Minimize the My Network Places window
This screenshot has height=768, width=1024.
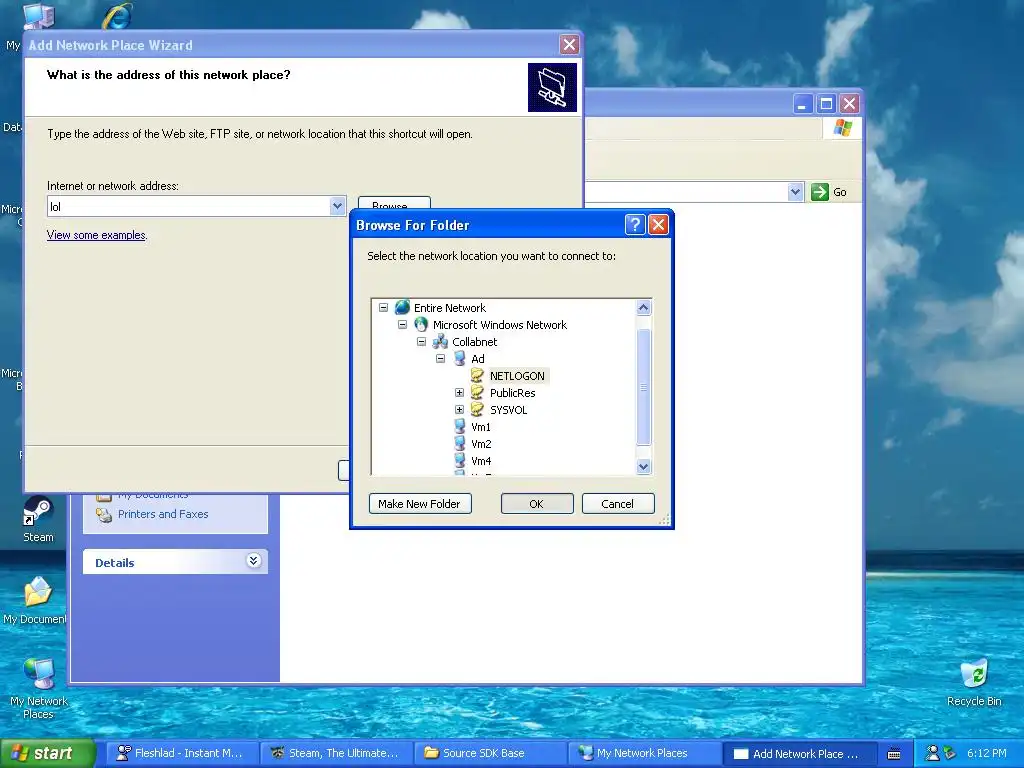point(803,103)
